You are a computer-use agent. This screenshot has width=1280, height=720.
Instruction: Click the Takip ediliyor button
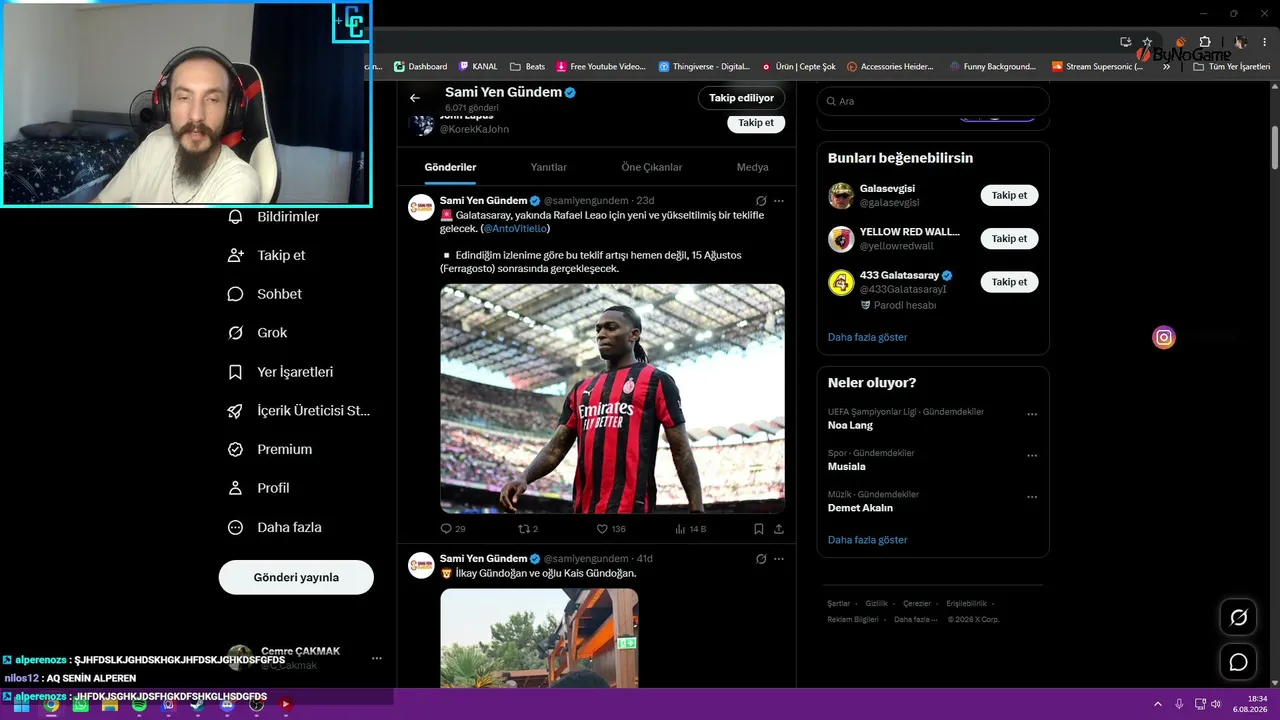pyautogui.click(x=741, y=98)
